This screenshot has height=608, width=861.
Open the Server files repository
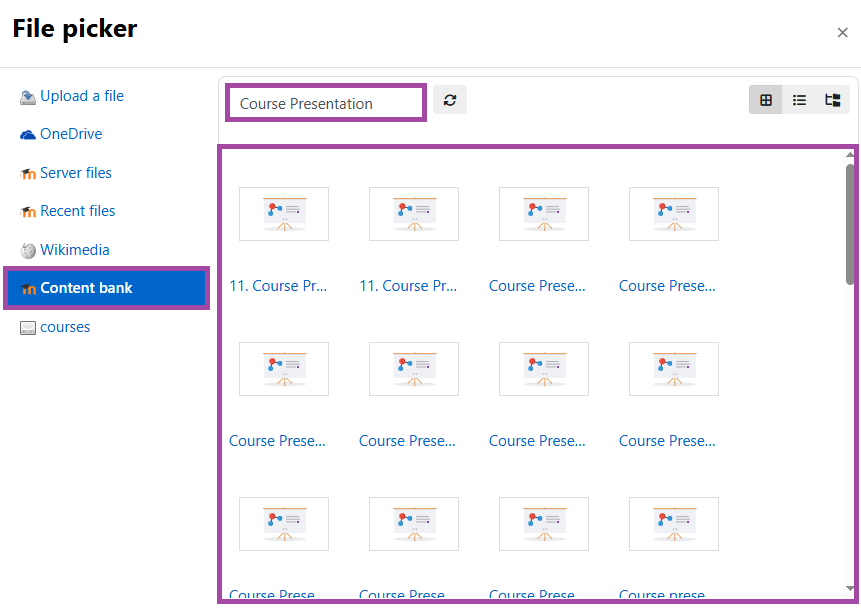click(x=65, y=173)
